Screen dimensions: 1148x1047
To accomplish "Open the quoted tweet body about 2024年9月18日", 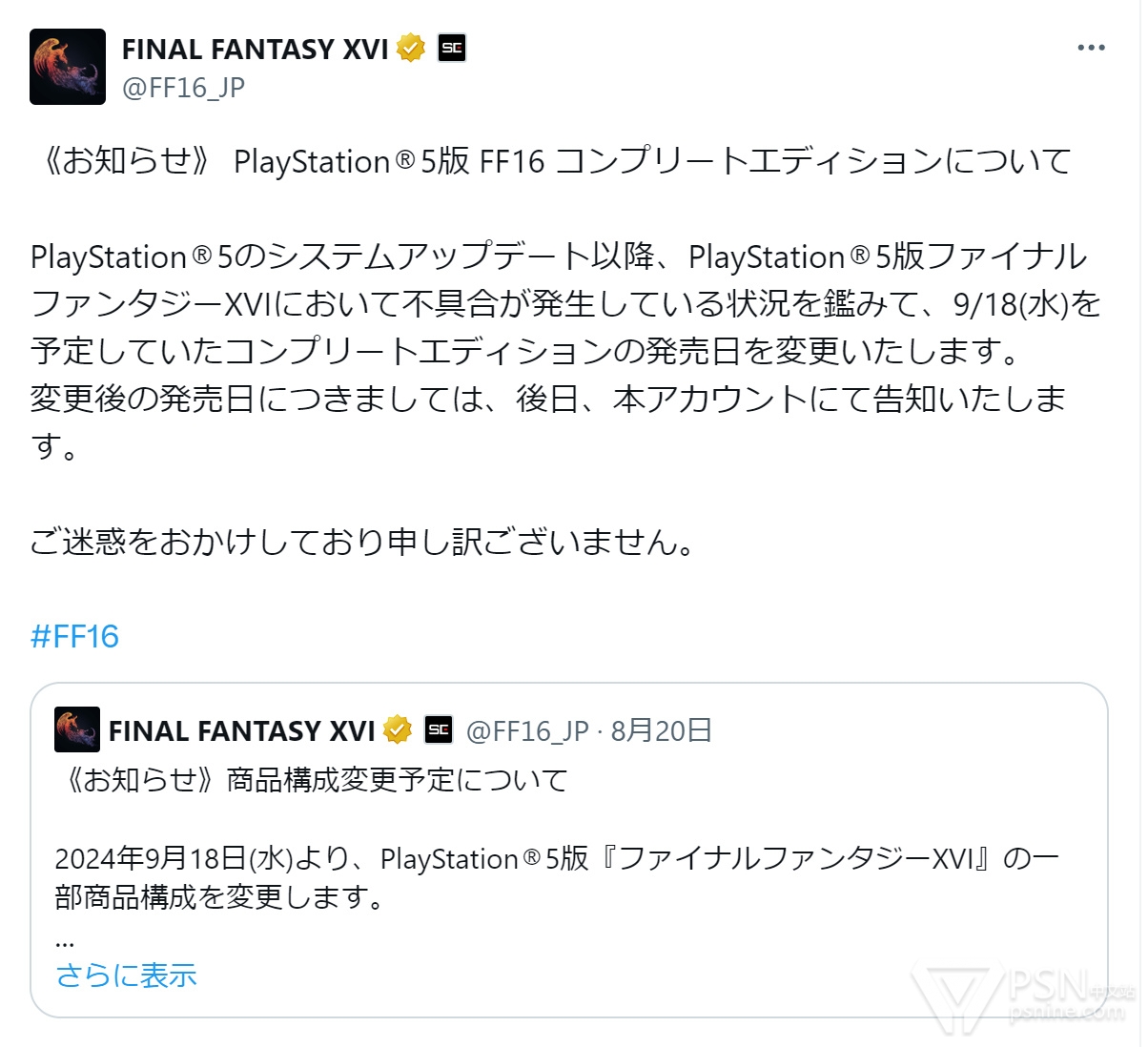I will click(x=557, y=877).
